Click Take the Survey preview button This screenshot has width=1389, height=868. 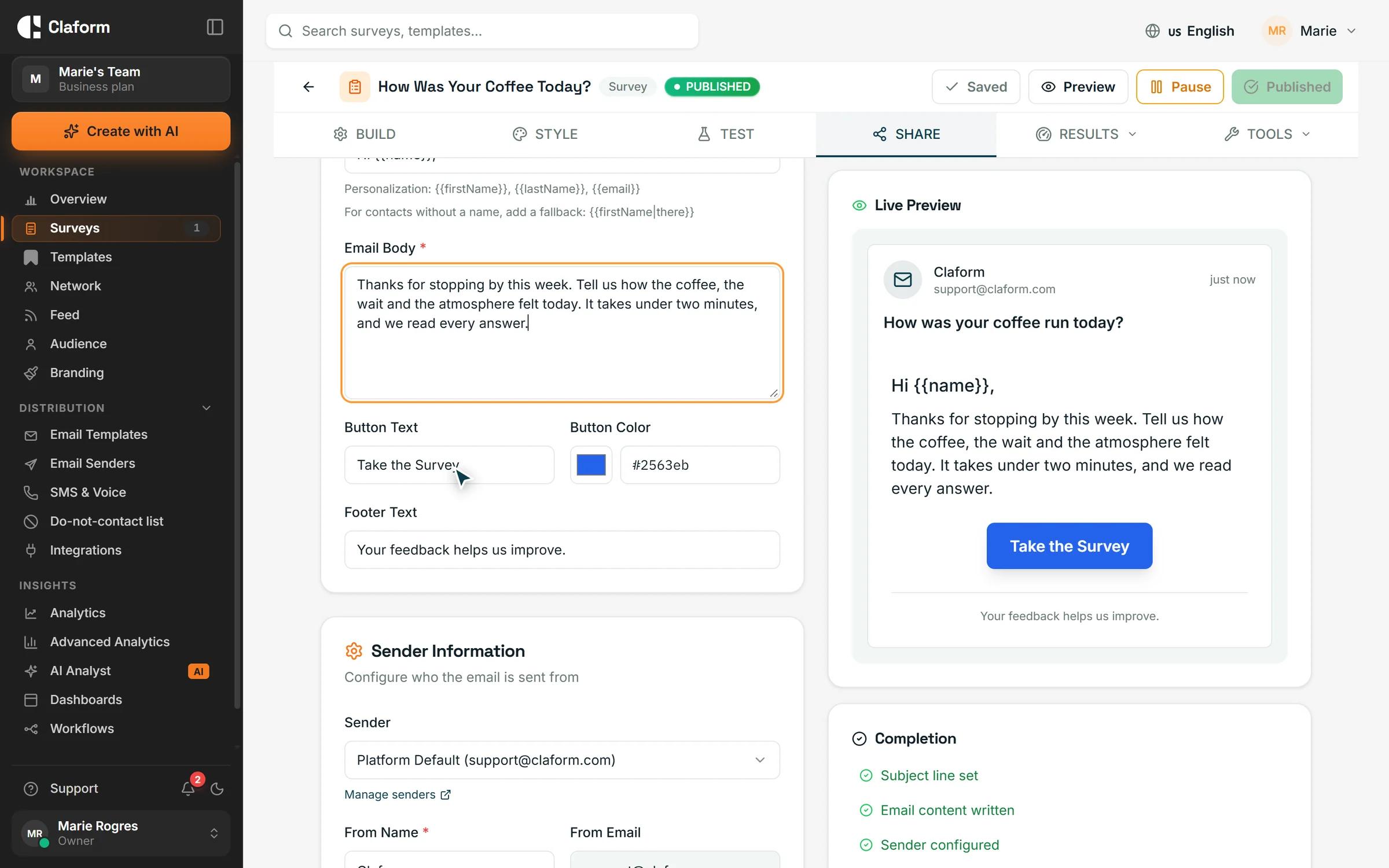coord(1070,546)
